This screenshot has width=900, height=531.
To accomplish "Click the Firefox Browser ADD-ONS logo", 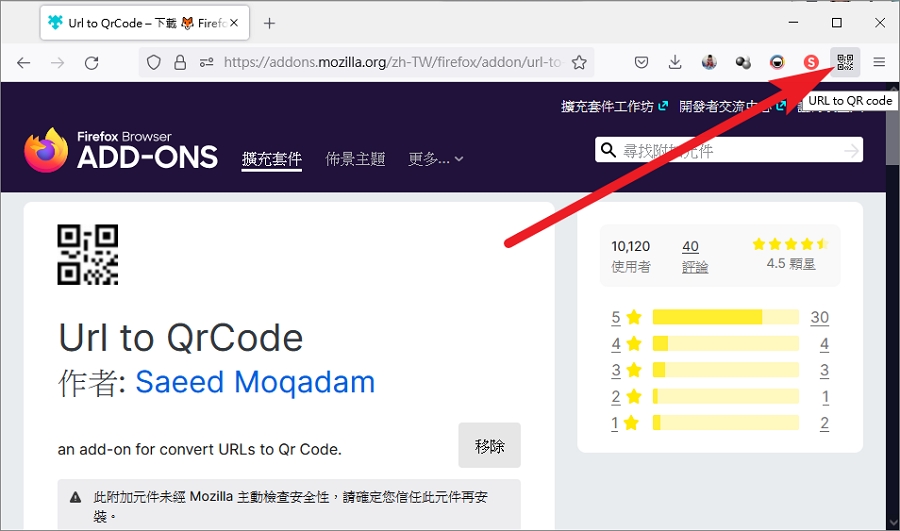I will point(121,150).
